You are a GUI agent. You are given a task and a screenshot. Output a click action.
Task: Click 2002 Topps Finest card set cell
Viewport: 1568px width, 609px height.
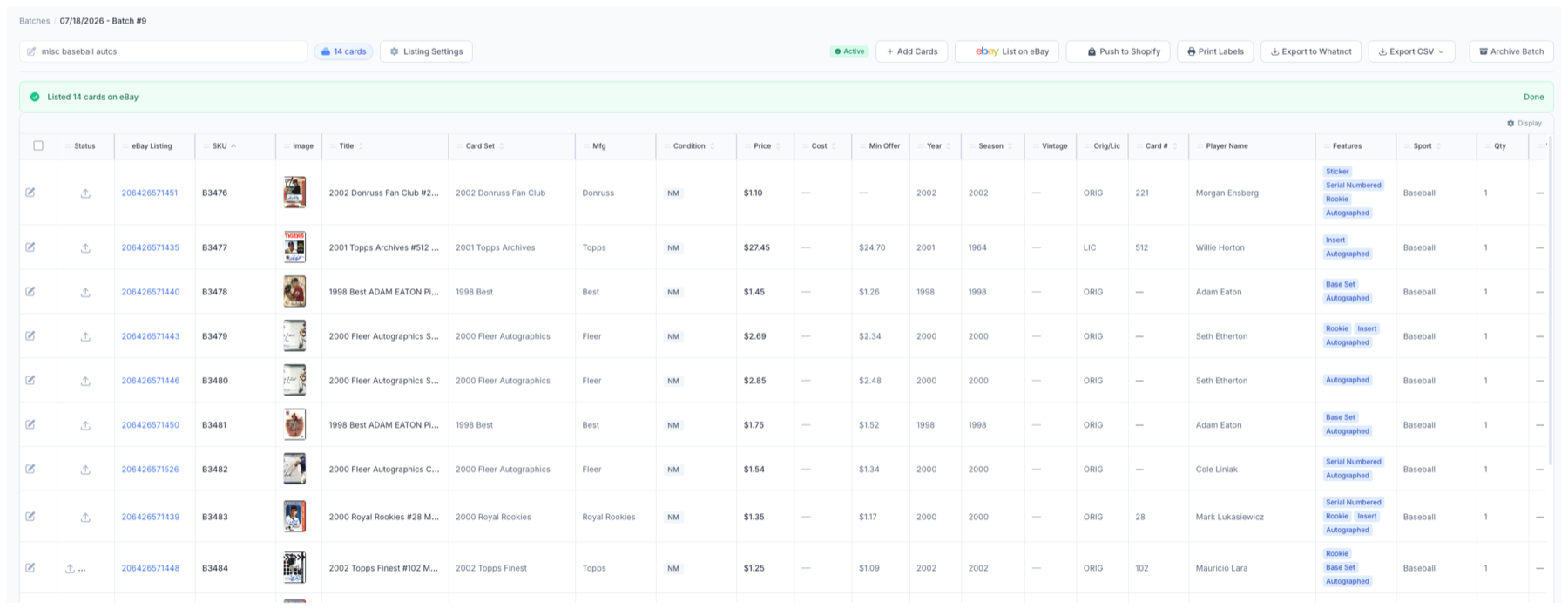491,568
